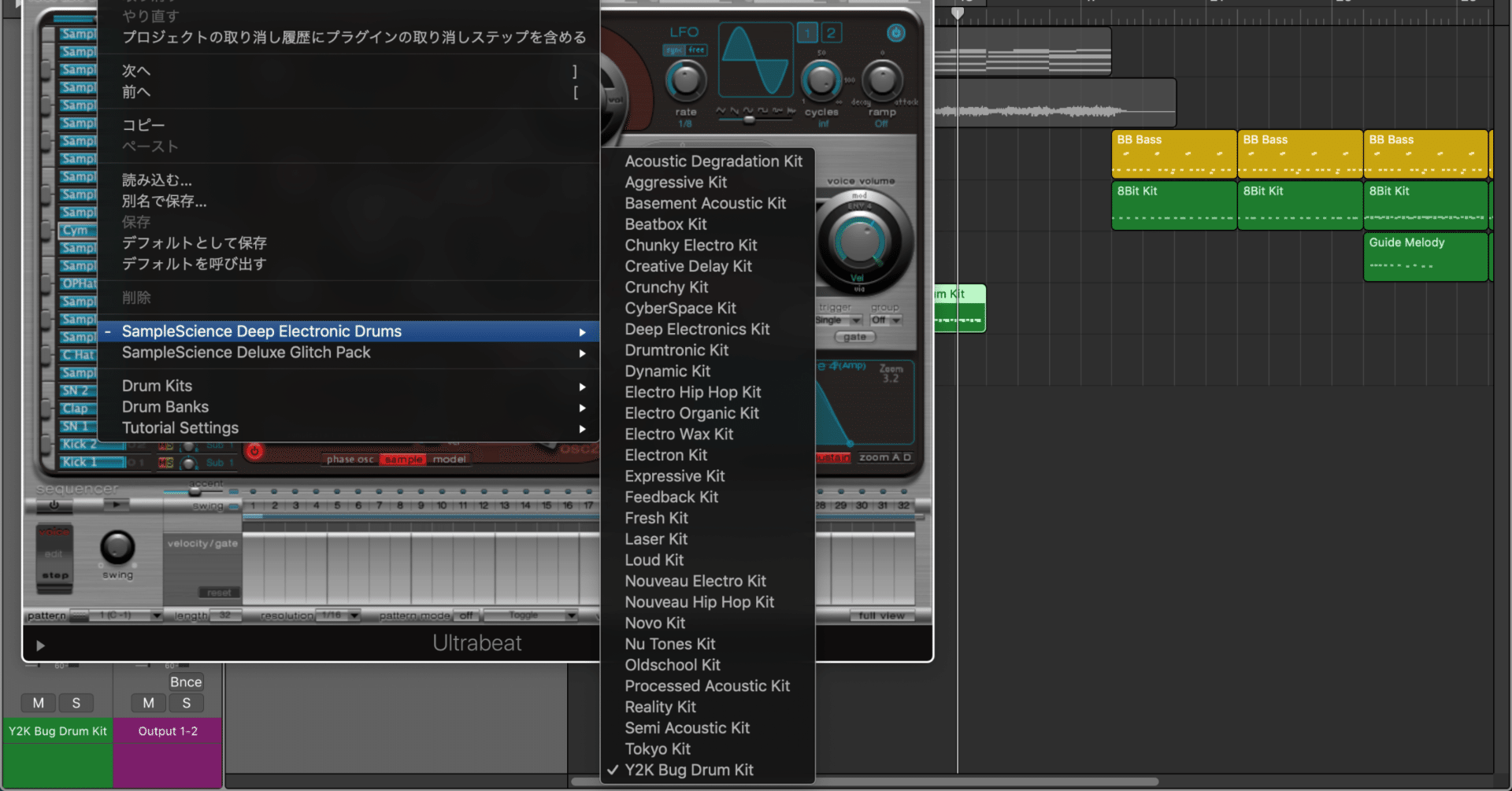Click the reset button under velocity/gate

(x=218, y=592)
